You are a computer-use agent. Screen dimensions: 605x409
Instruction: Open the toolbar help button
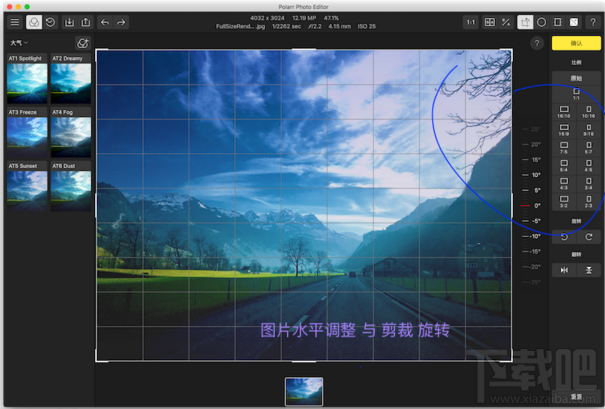pos(593,22)
